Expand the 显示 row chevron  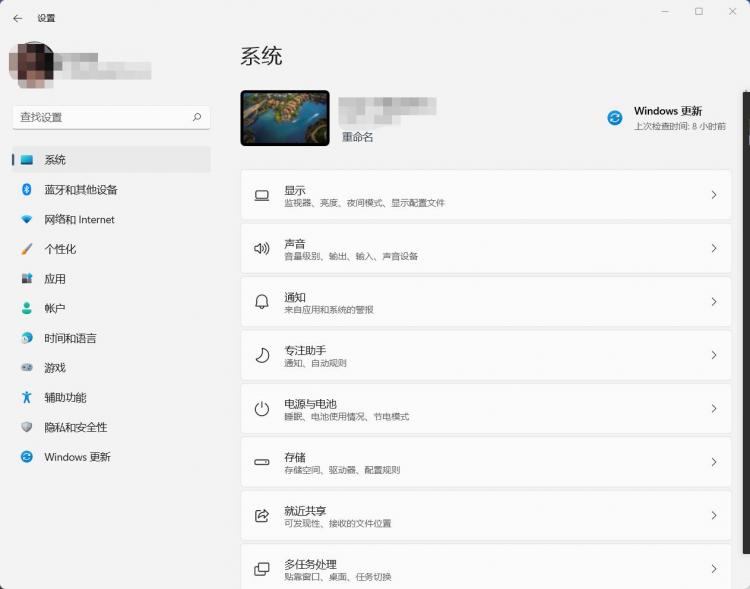point(714,195)
